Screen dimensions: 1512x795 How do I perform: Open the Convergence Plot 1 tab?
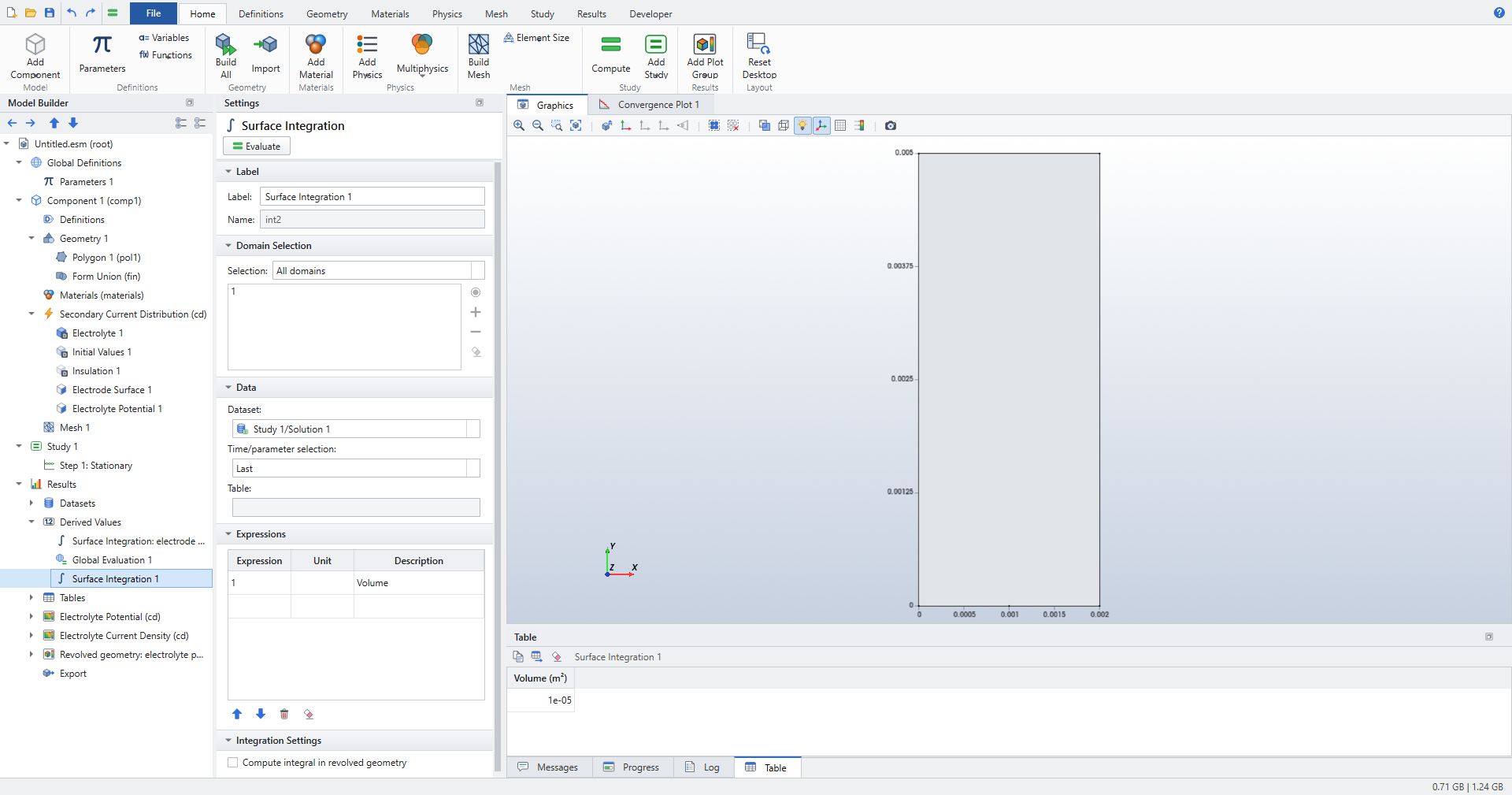(x=650, y=105)
